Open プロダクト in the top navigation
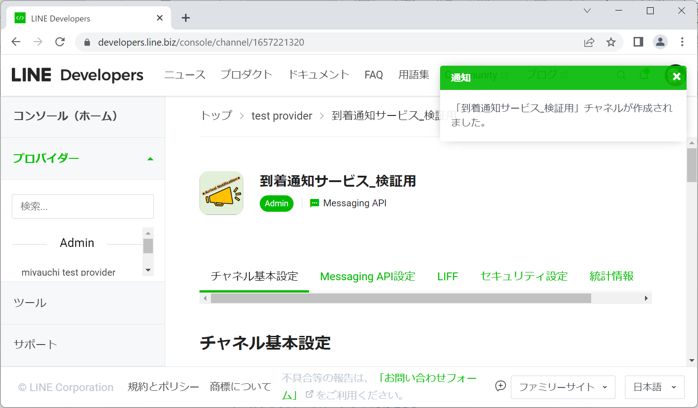Screen dimensions: 698x408 [x=246, y=75]
